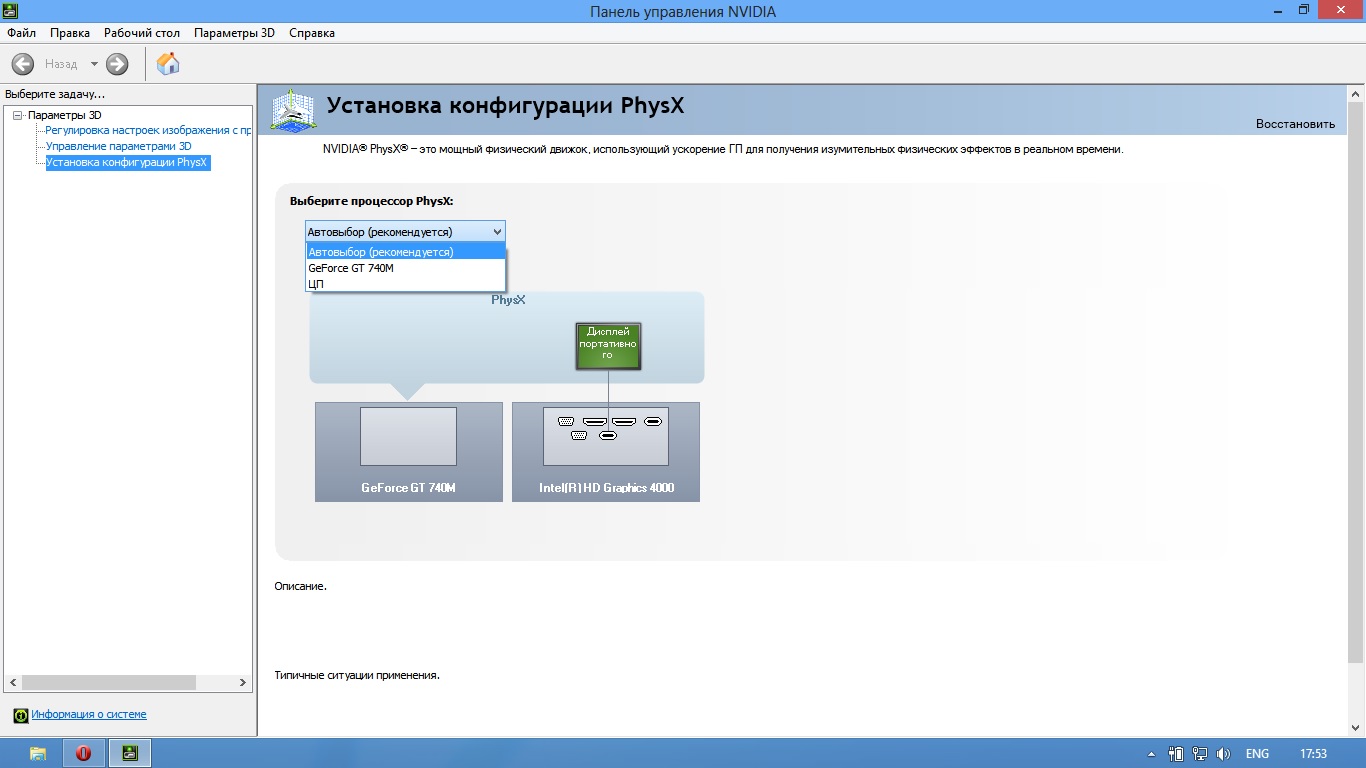Viewport: 1366px width, 768px height.
Task: Click the main pane scroll-down arrow
Action: (x=1356, y=727)
